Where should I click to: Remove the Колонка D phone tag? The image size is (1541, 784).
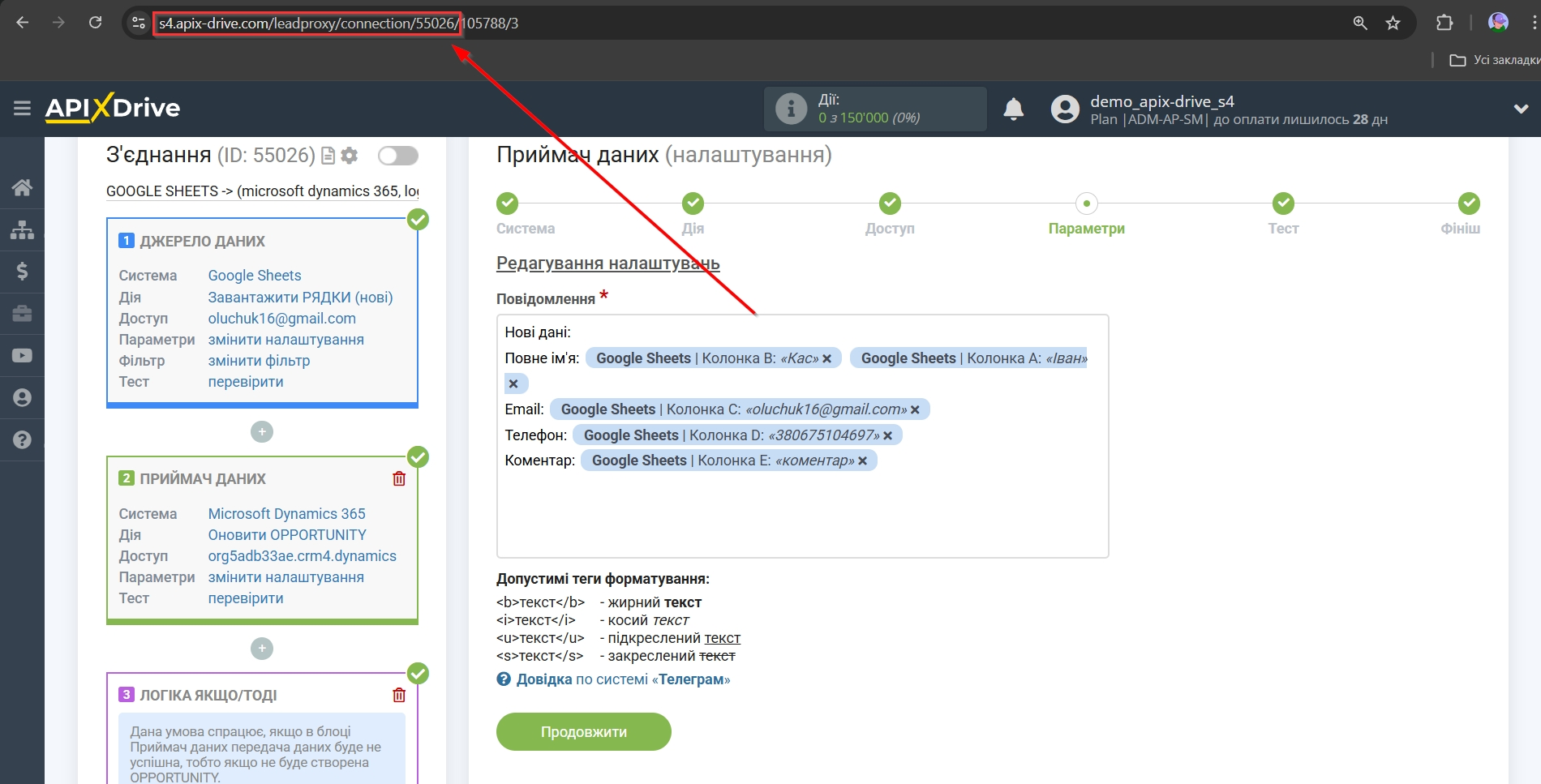coord(887,435)
